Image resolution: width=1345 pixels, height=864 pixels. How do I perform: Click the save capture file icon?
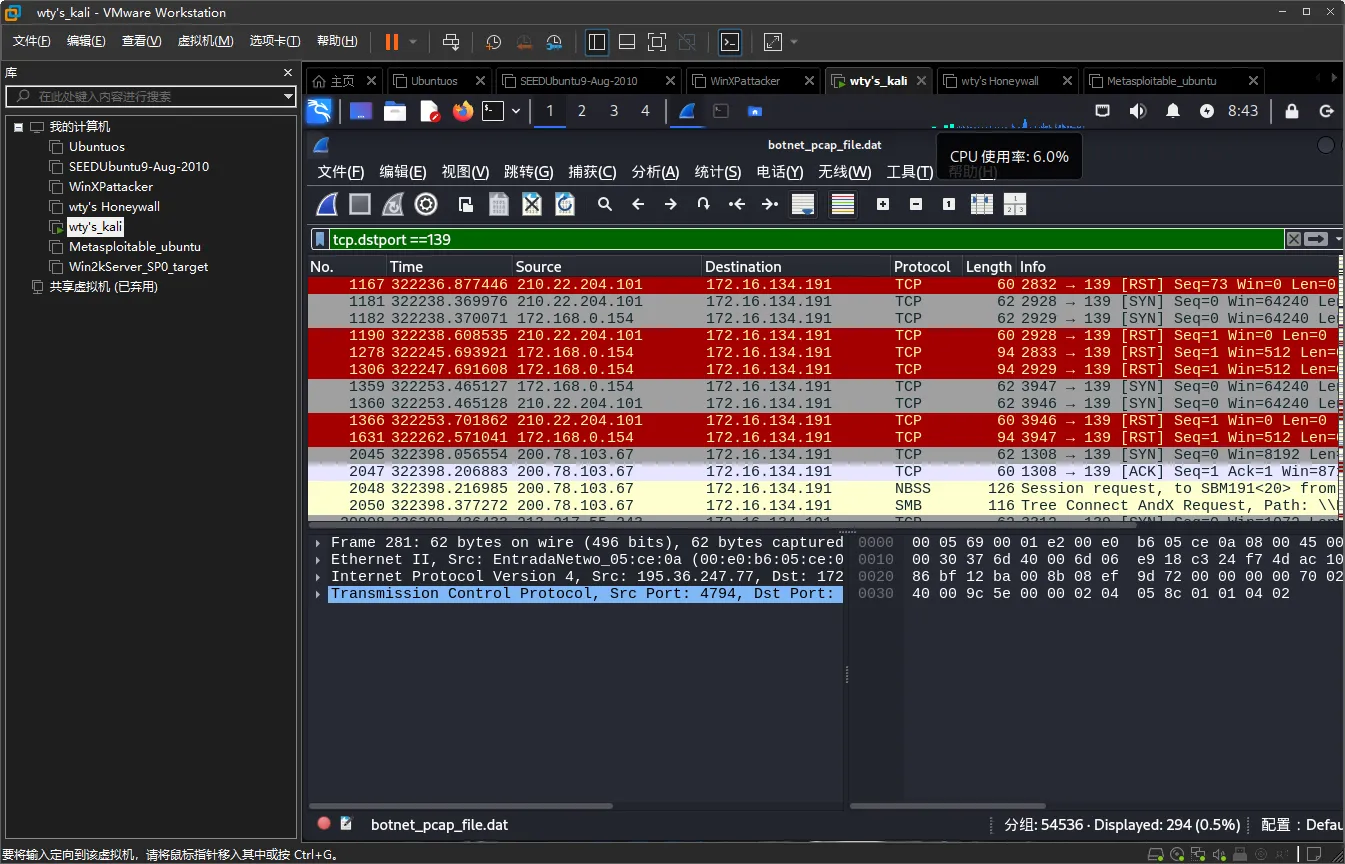point(498,205)
